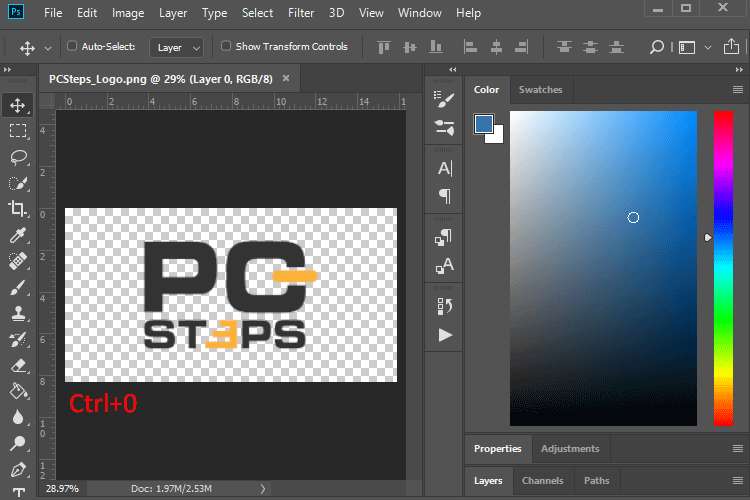
Task: Select the Clone Stamp tool
Action: pyautogui.click(x=18, y=314)
